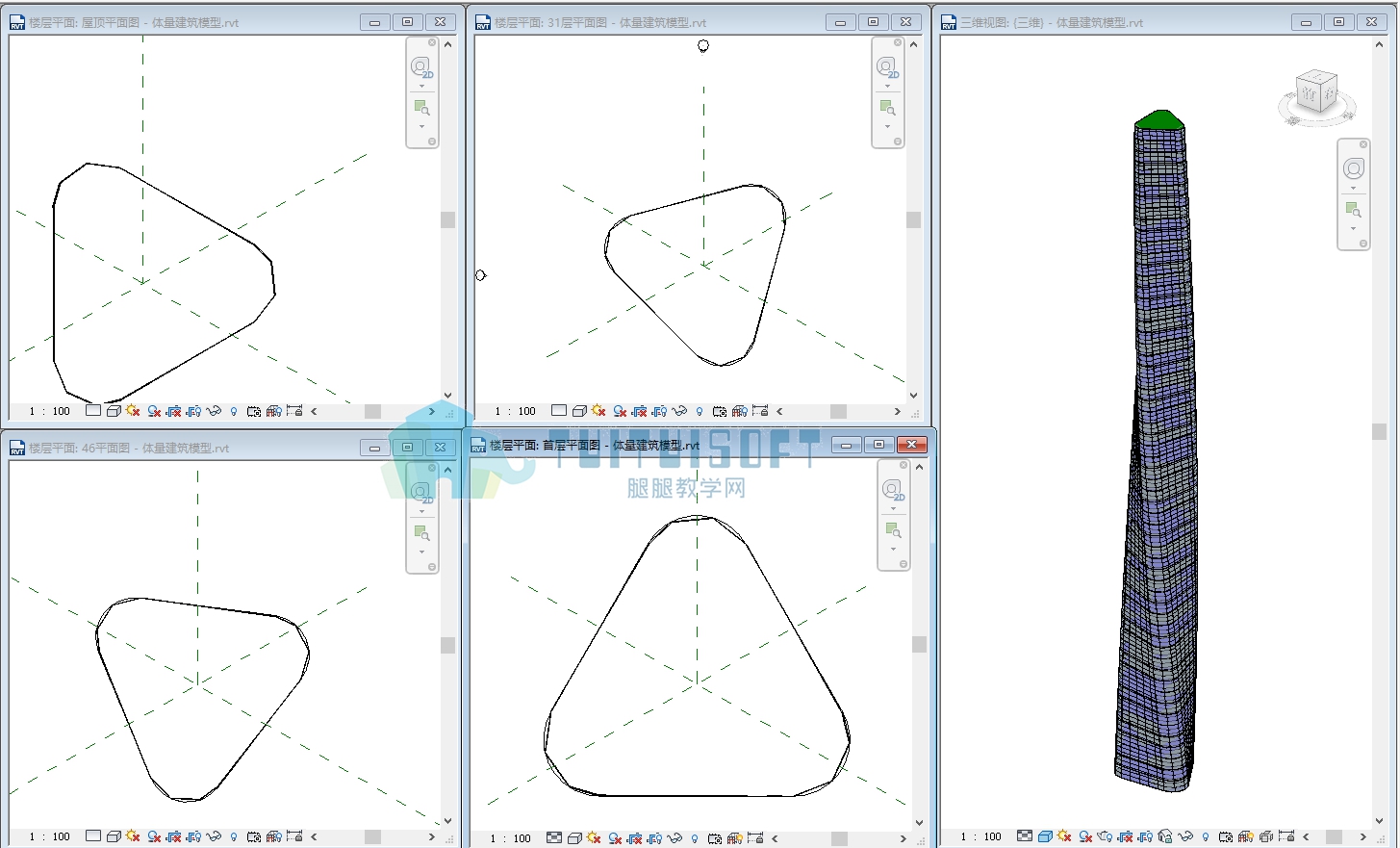Minimize the 3D view window
This screenshot has height=848, width=1400.
1306,22
